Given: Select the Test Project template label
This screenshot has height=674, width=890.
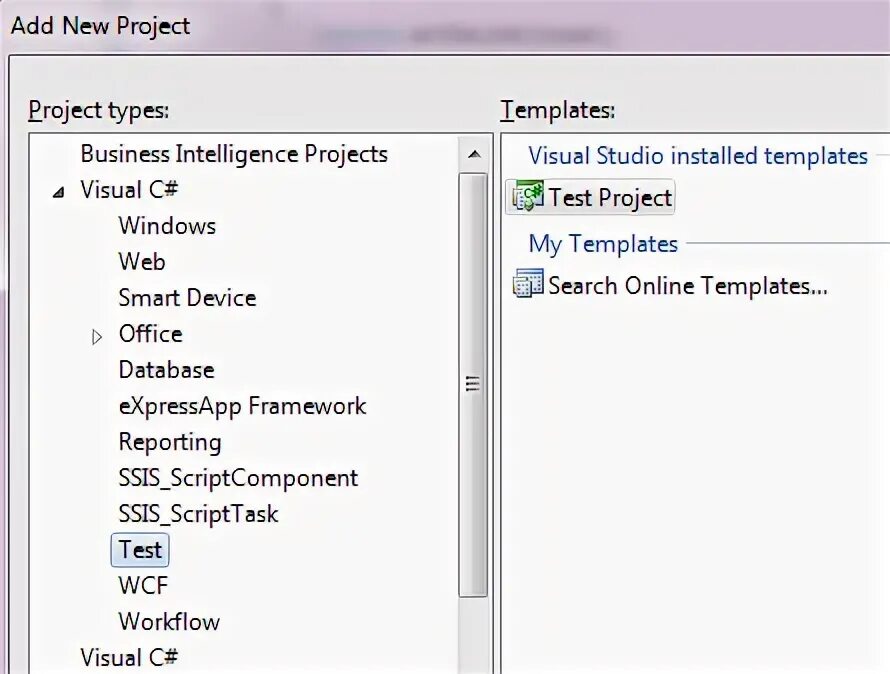Looking at the screenshot, I should point(610,198).
